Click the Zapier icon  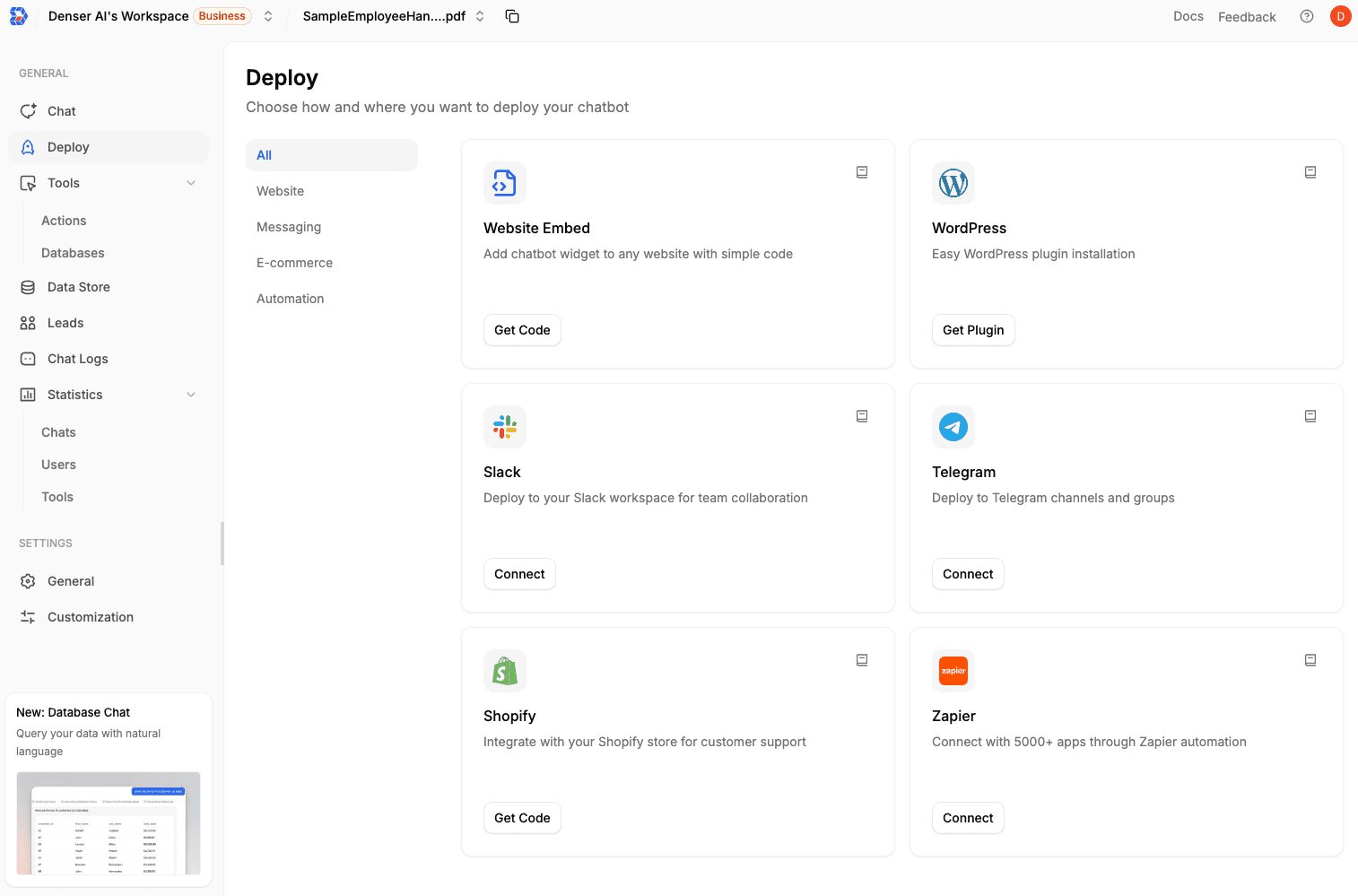[x=953, y=671]
